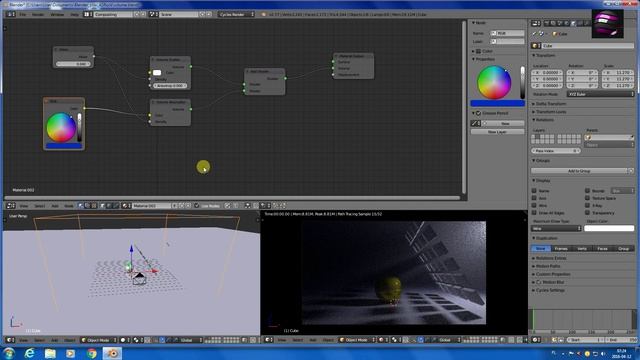Open the Help menu
The width and height of the screenshot is (640, 360).
[x=74, y=14]
